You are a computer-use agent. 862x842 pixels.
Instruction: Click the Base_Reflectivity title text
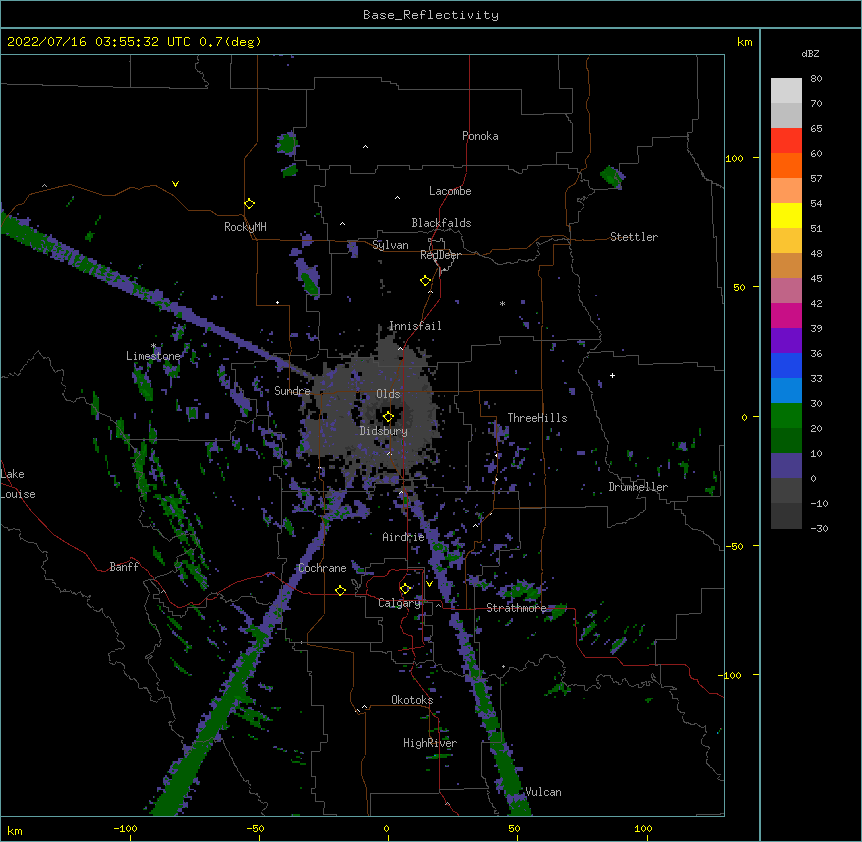pyautogui.click(x=431, y=15)
